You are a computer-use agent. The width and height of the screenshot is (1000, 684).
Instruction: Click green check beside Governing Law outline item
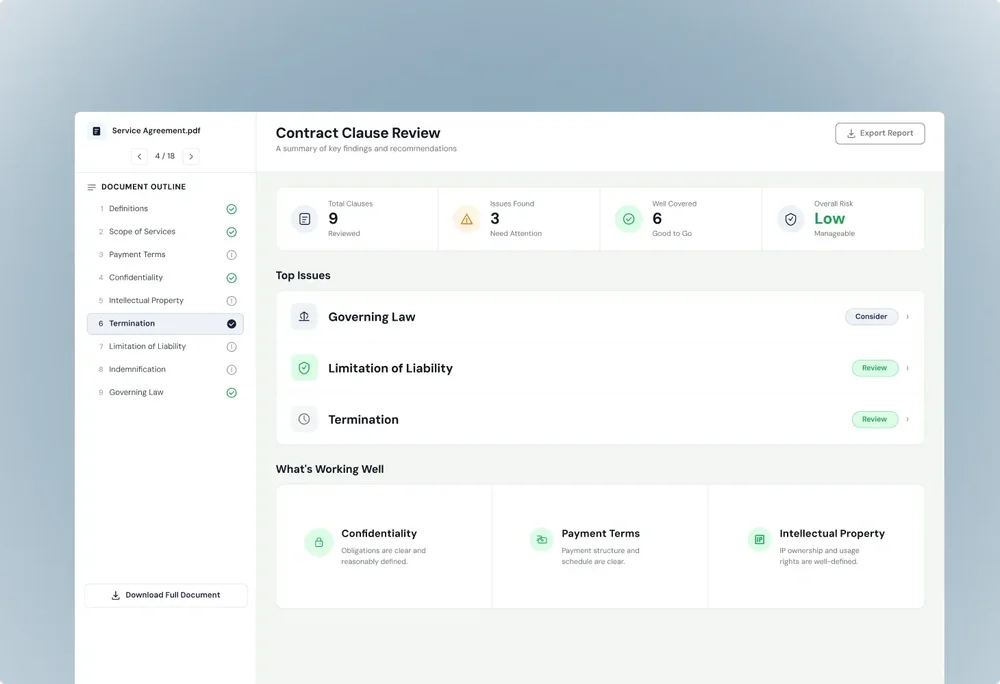pos(232,393)
